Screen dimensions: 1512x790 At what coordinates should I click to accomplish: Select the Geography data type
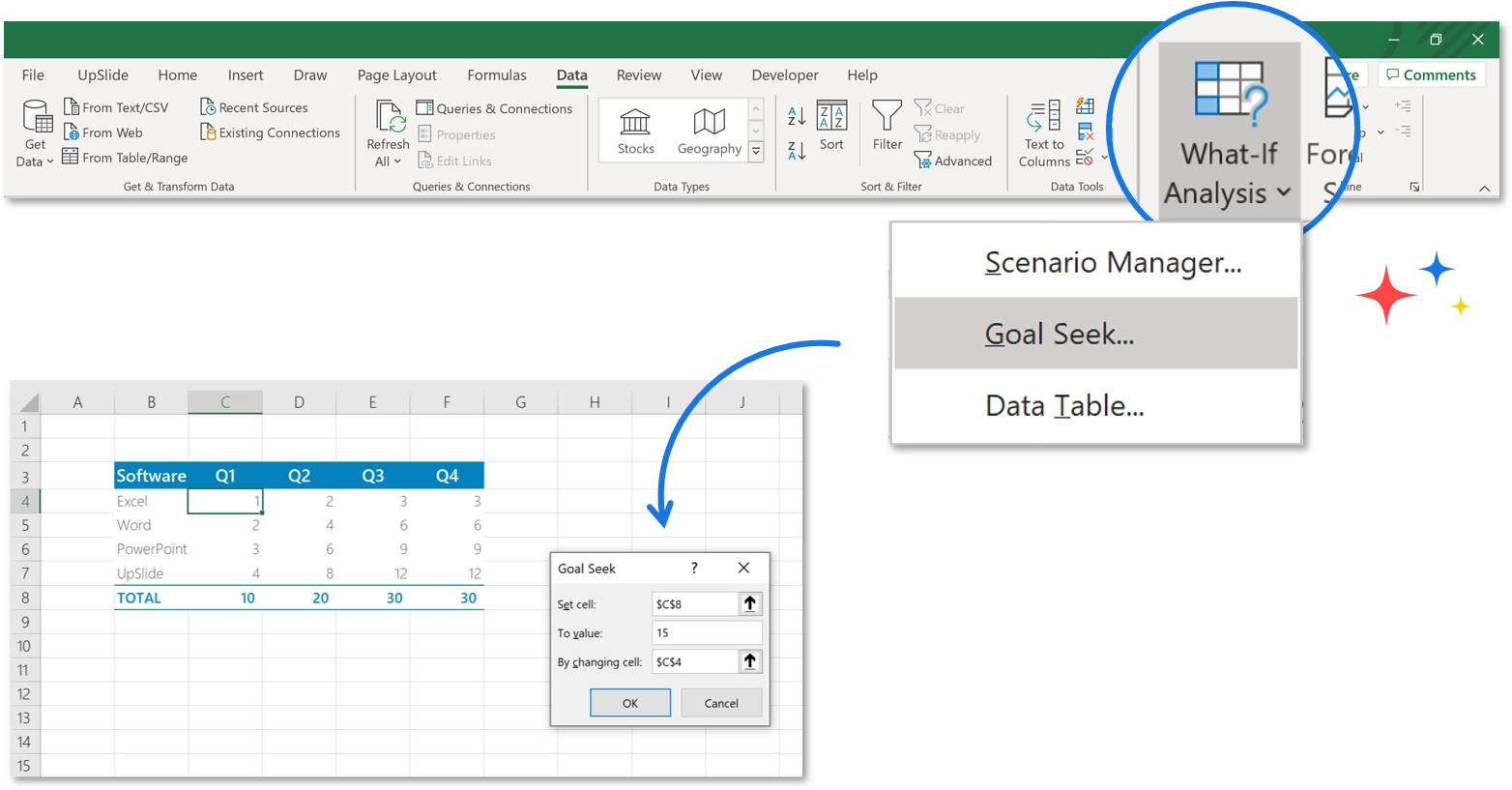point(709,130)
